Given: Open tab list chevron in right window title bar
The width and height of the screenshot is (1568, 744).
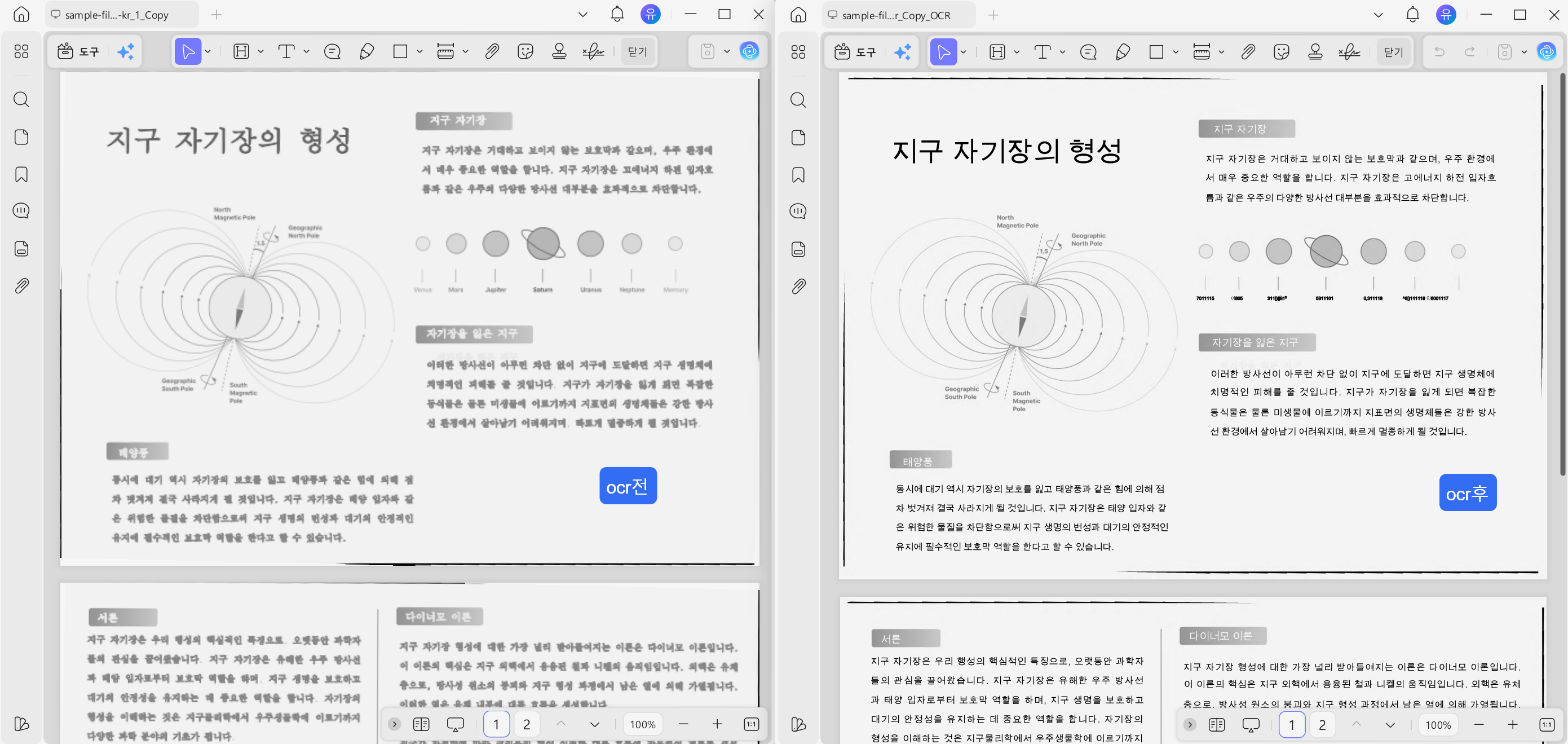Looking at the screenshot, I should pyautogui.click(x=1378, y=15).
